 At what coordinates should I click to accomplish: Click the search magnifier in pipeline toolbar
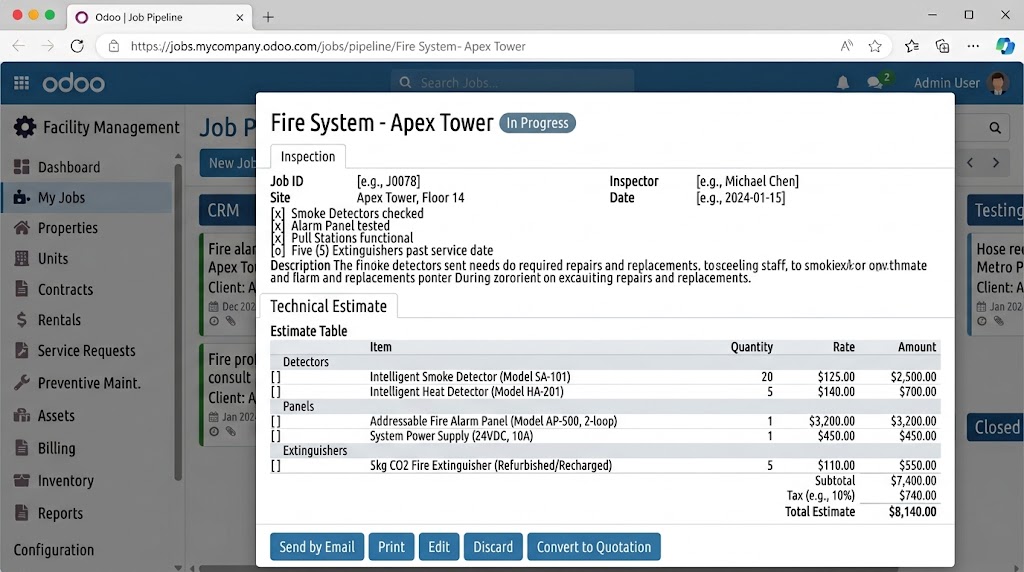tap(995, 128)
